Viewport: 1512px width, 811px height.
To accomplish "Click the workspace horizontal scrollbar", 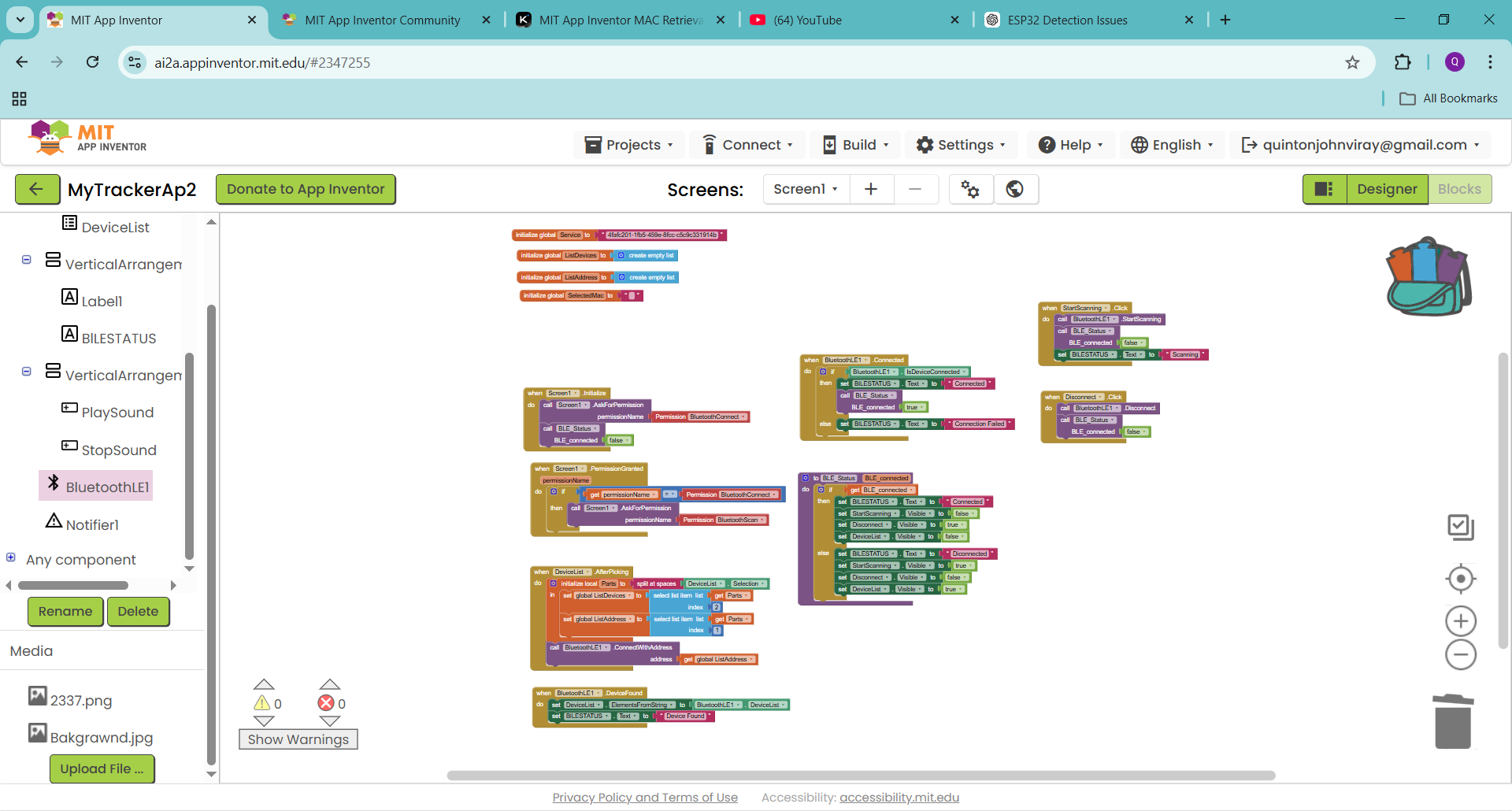I will [860, 776].
